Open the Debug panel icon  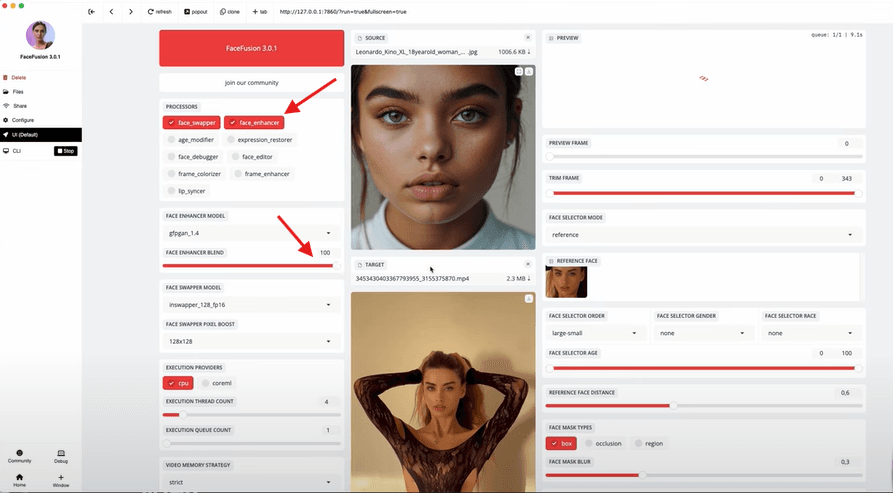coord(61,455)
